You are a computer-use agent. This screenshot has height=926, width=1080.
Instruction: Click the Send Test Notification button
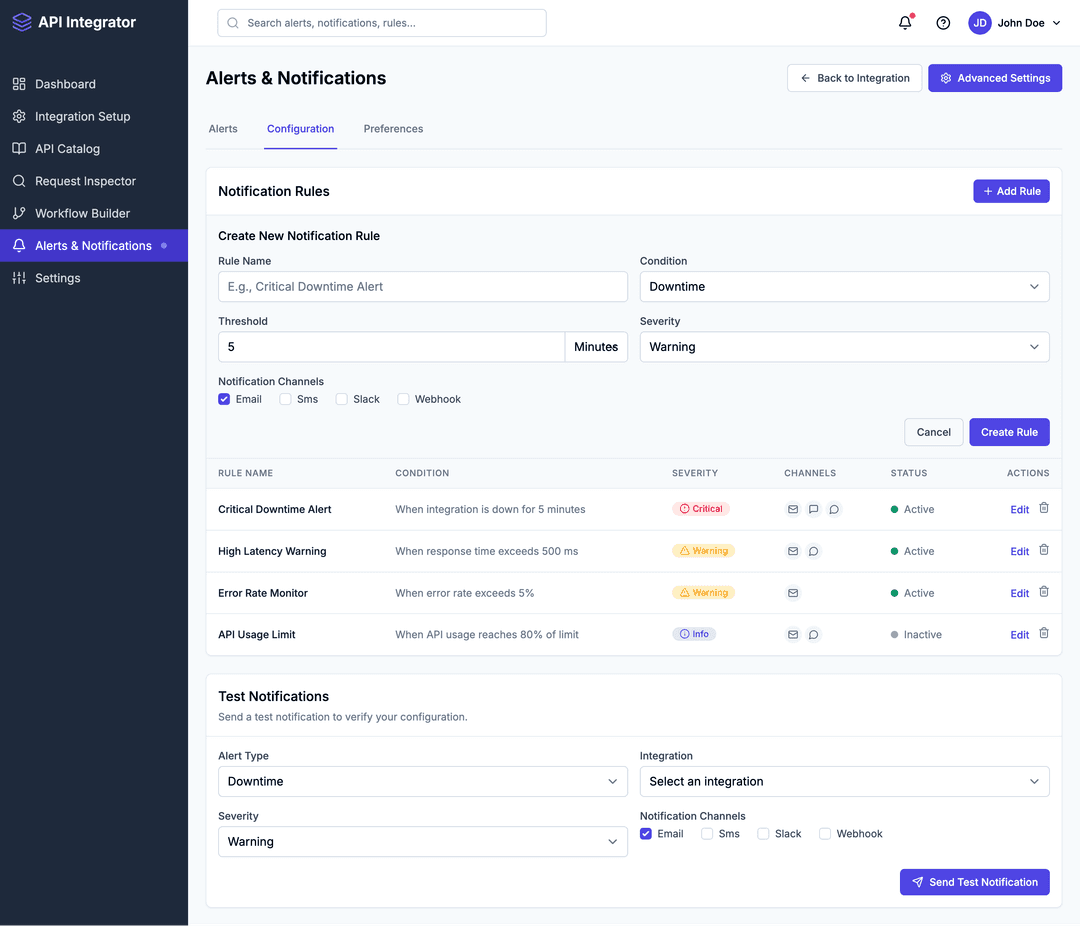[x=974, y=882]
